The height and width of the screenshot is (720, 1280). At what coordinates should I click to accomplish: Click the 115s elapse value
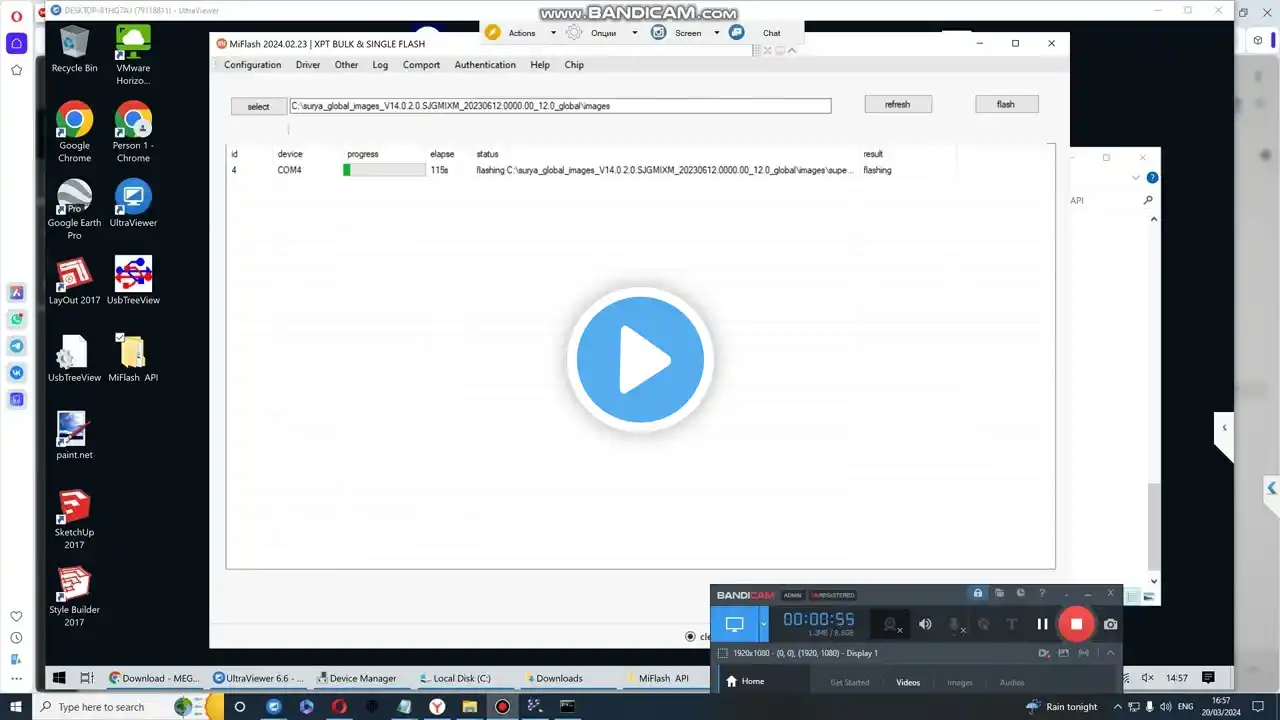point(439,170)
